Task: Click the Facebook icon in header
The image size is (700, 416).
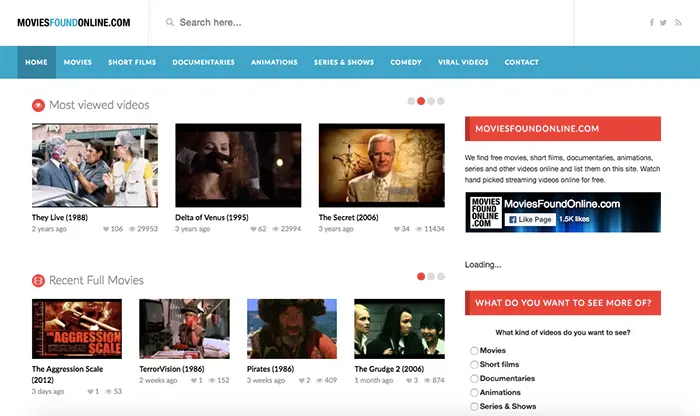Action: (x=651, y=22)
